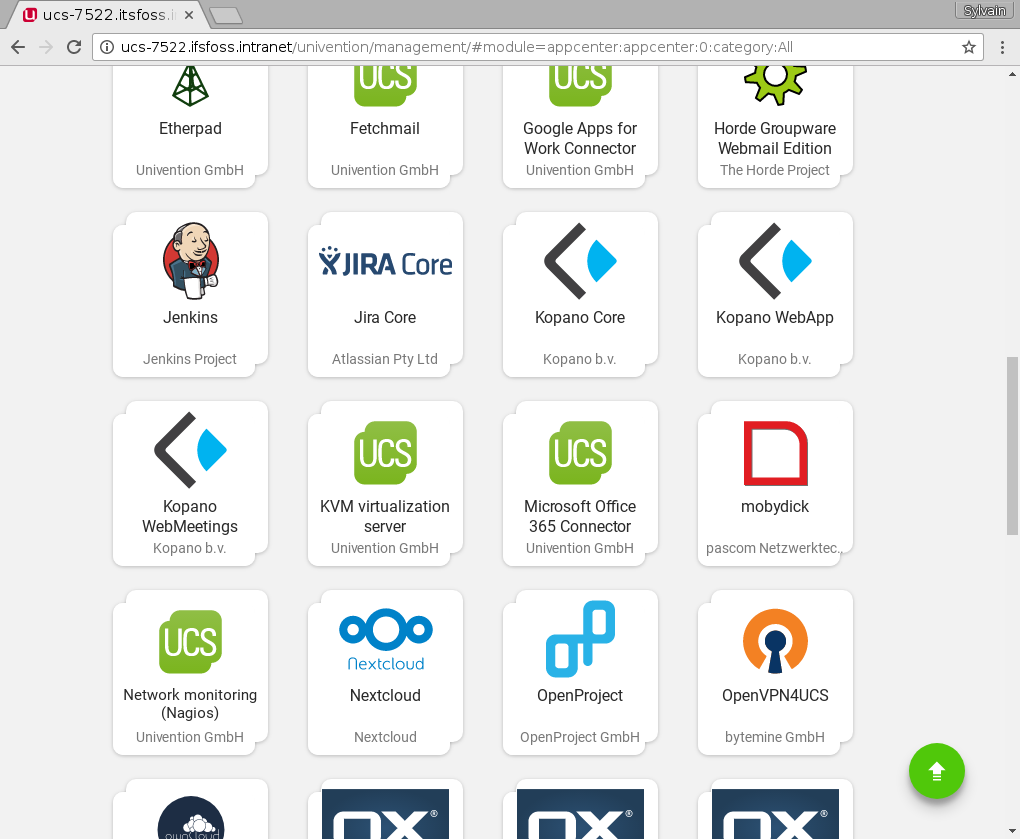Open the Etherpad app icon
This screenshot has width=1020, height=839.
point(190,86)
